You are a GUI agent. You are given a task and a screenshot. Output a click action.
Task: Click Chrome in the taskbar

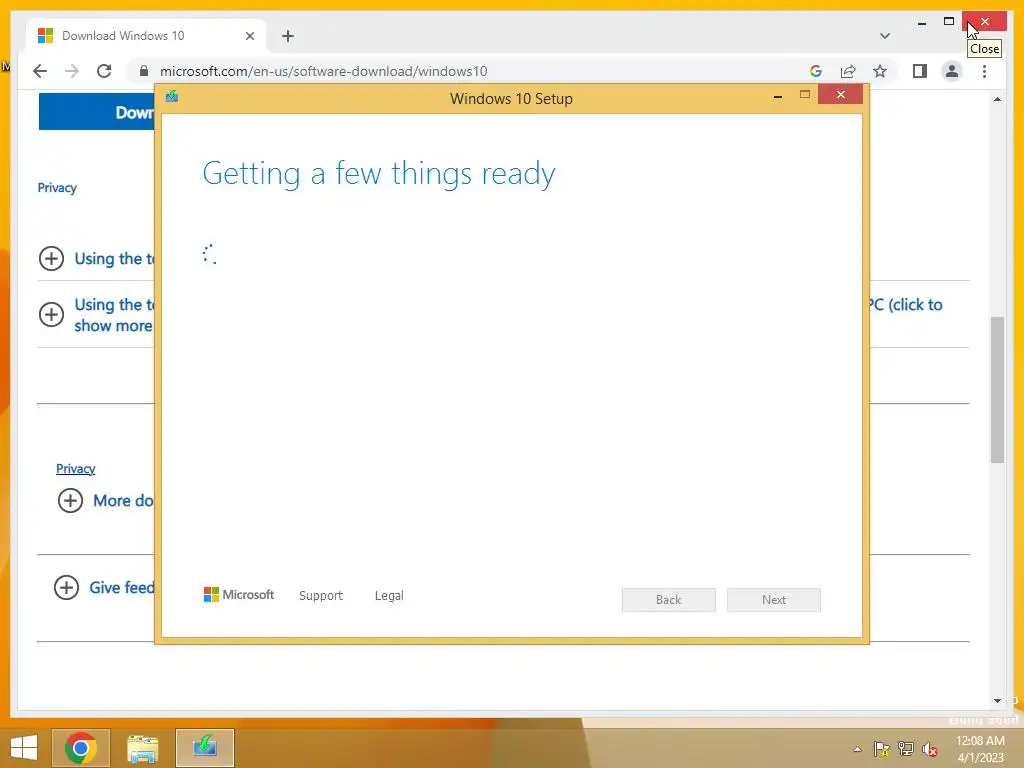click(x=81, y=748)
